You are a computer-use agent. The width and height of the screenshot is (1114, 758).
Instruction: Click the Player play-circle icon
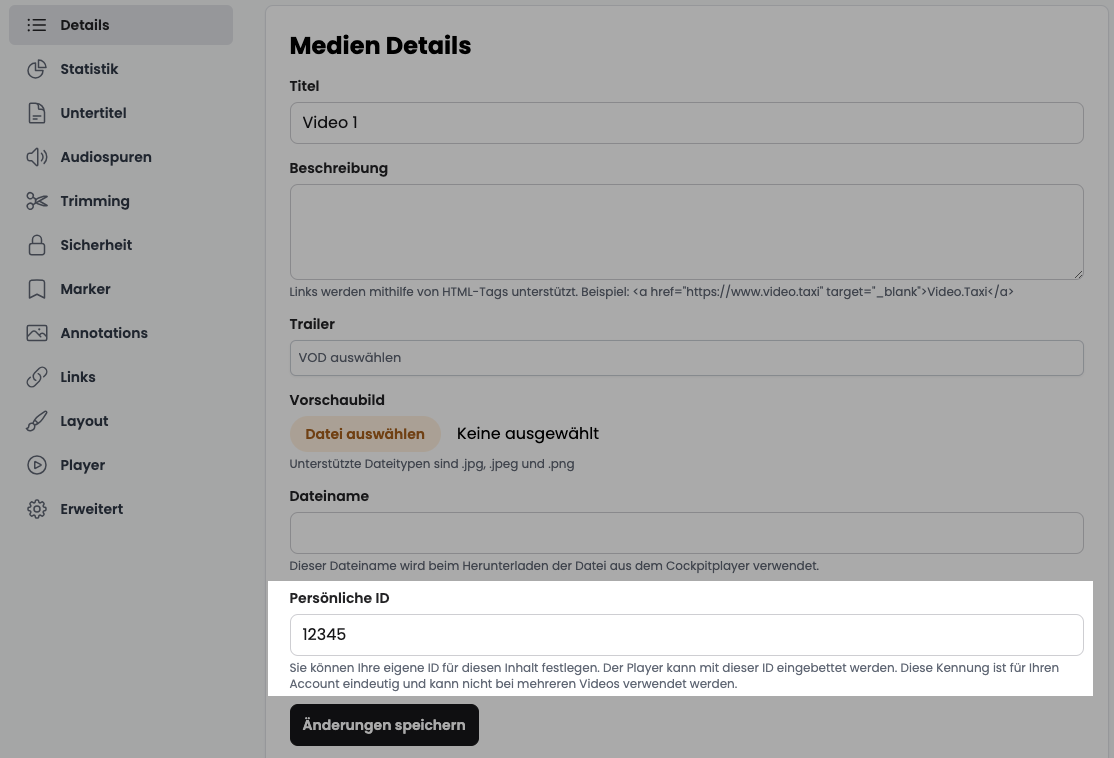click(37, 465)
